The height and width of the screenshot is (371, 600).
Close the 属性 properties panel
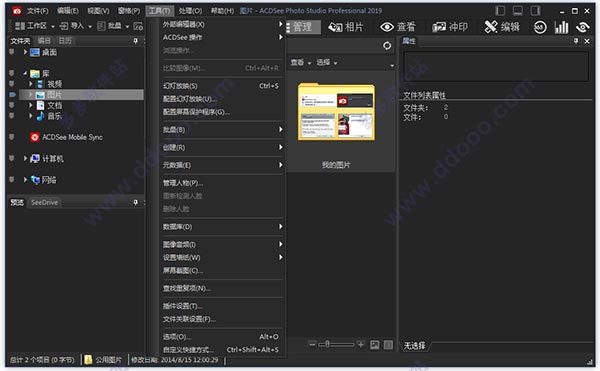coord(587,41)
